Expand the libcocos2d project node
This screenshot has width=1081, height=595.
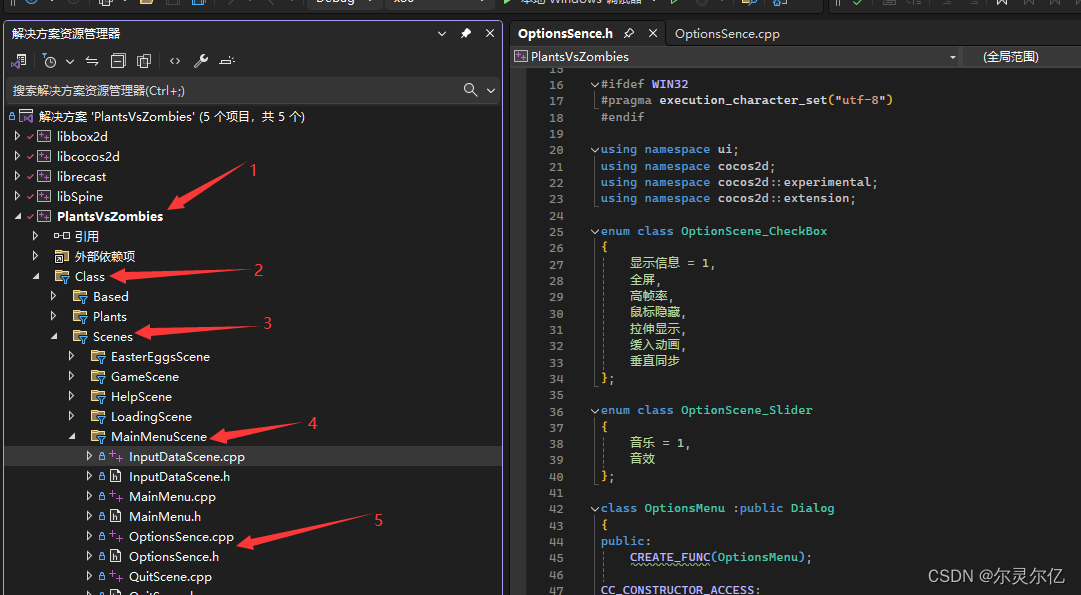(x=17, y=157)
